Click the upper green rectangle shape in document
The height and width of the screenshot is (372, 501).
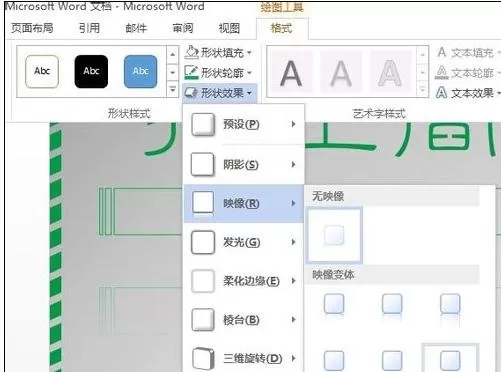[x=141, y=211]
